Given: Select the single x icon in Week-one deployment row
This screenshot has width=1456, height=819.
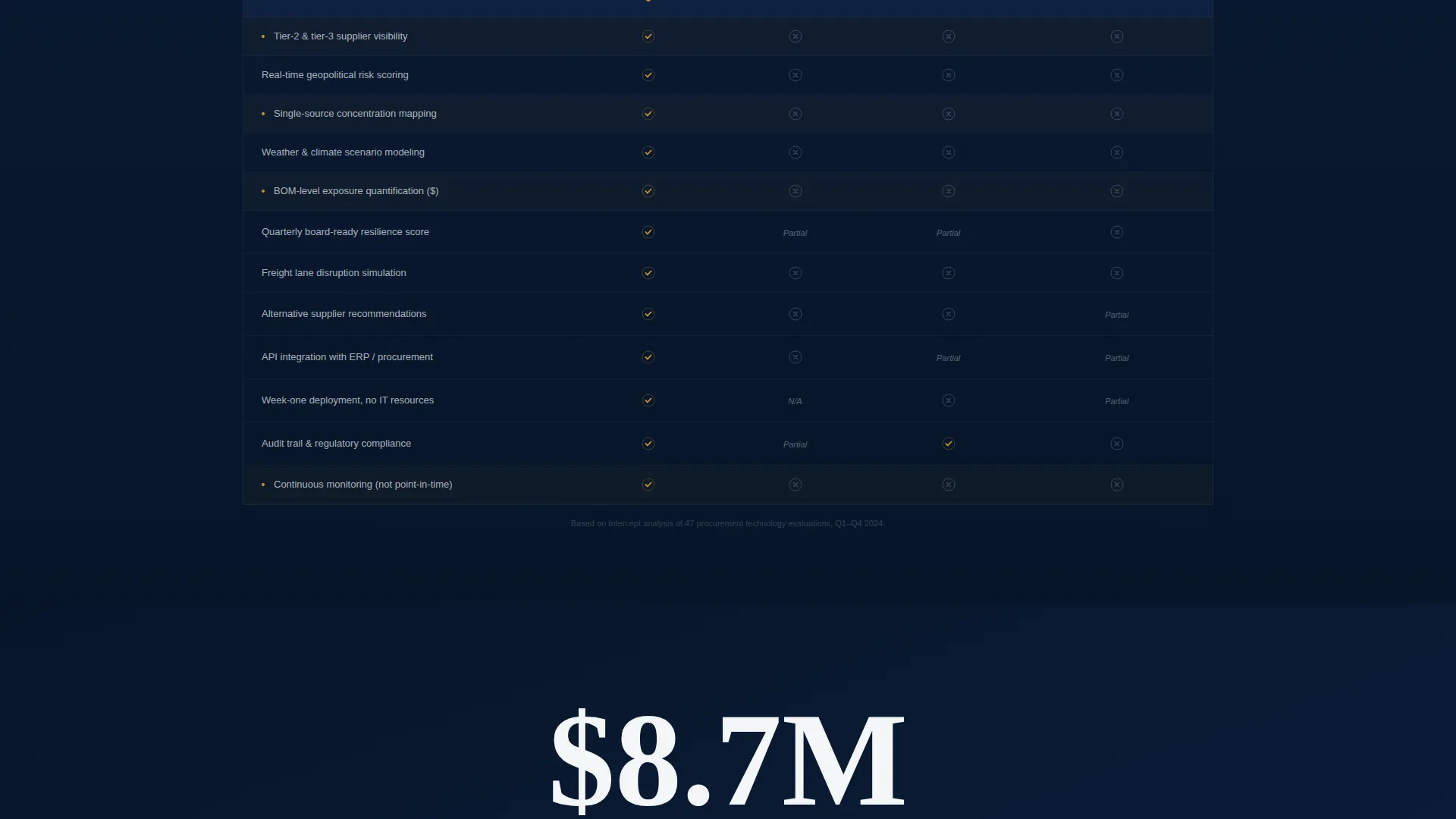Looking at the screenshot, I should (949, 400).
